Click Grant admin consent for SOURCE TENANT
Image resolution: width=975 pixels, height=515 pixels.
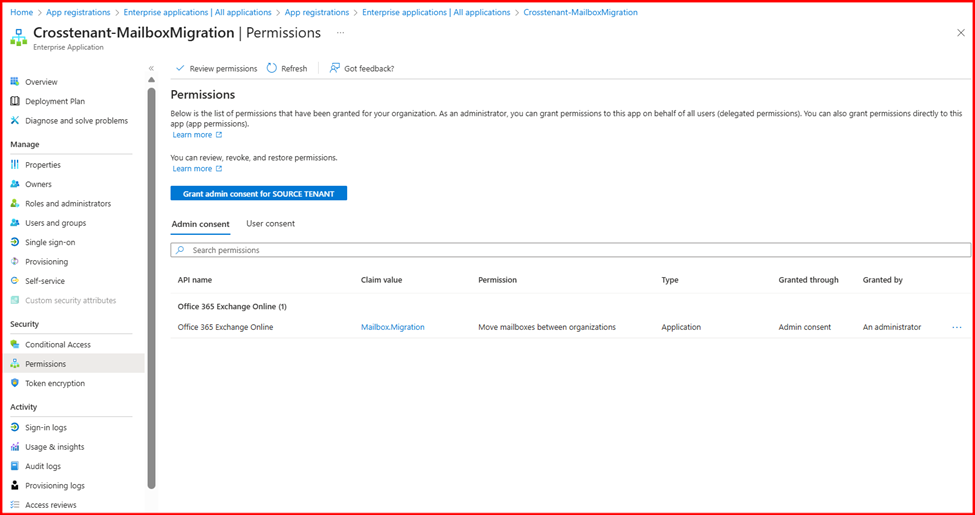pyautogui.click(x=259, y=193)
